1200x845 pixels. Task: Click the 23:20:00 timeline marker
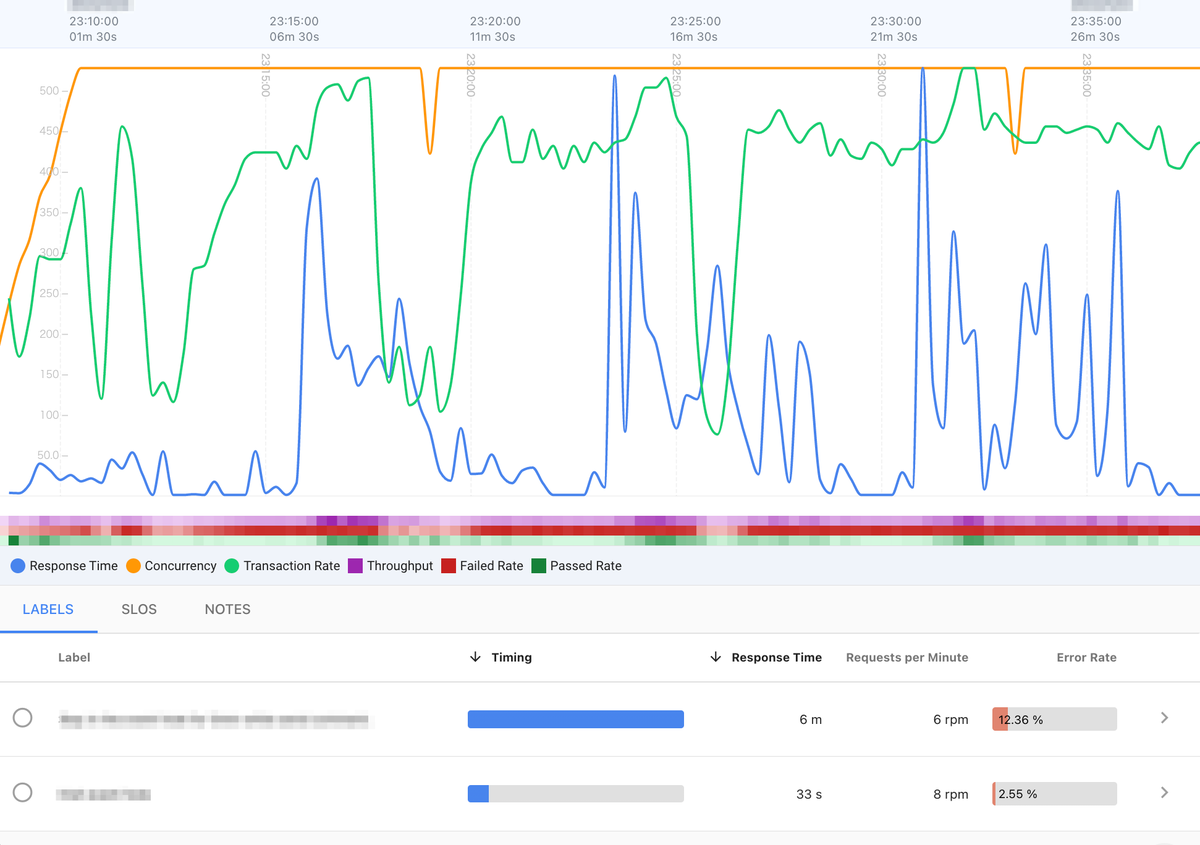coord(495,21)
